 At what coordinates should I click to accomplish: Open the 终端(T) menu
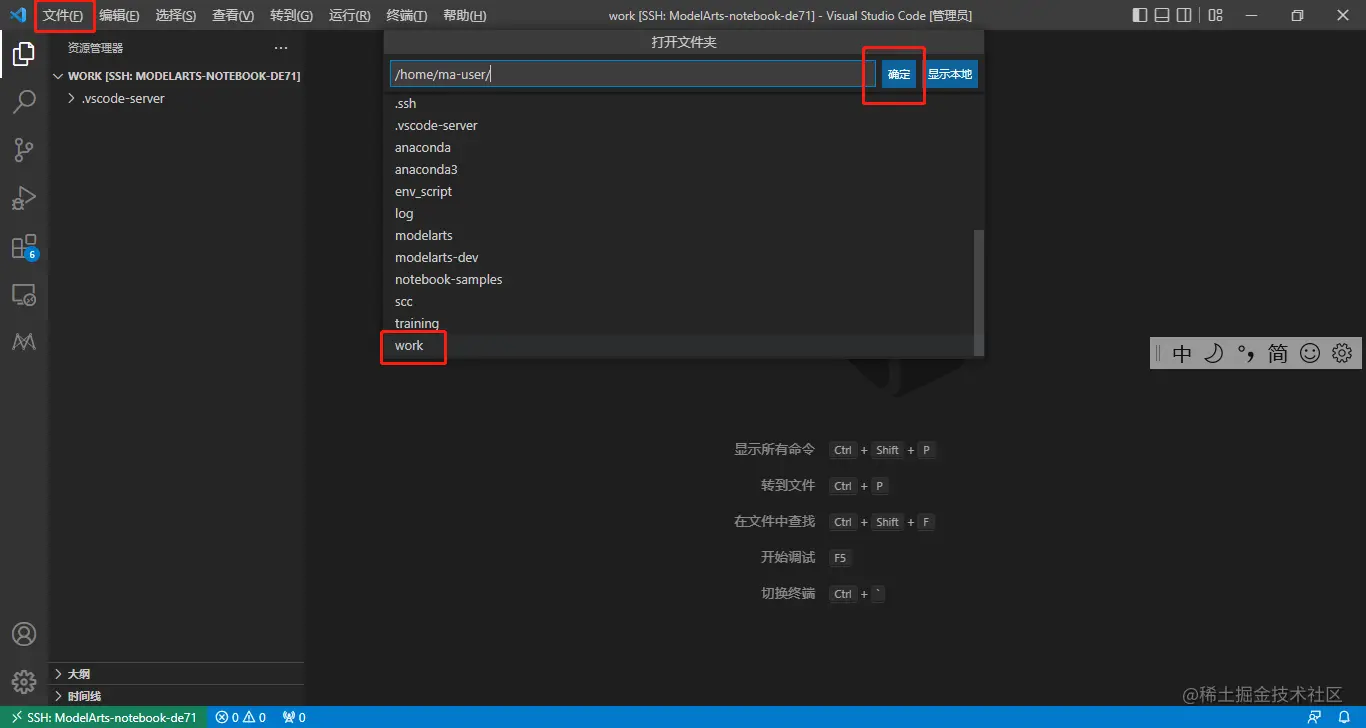coord(406,16)
